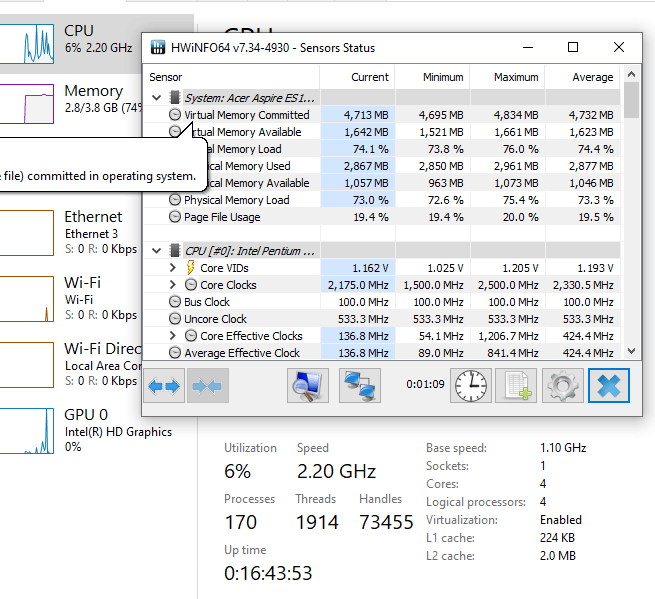Expand the Core Effective Clocks row
Image resolution: width=655 pixels, height=599 pixels.
pyautogui.click(x=173, y=336)
